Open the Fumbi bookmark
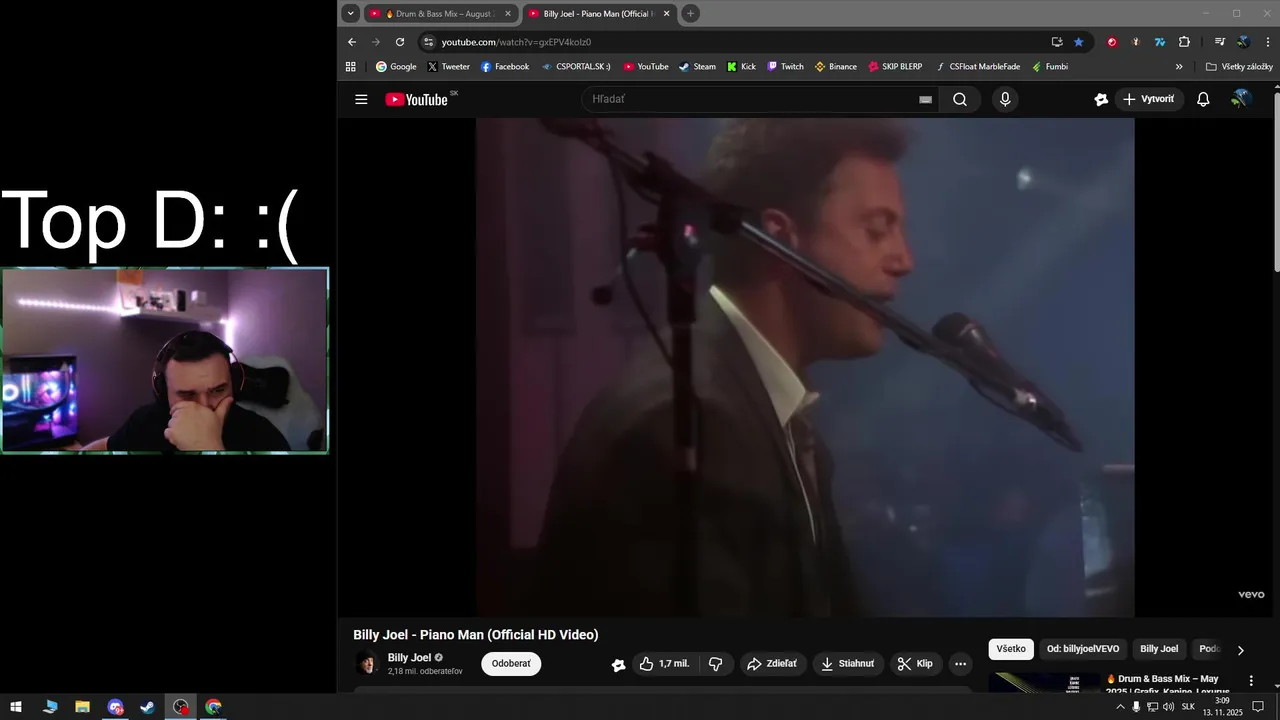 [x=1050, y=67]
